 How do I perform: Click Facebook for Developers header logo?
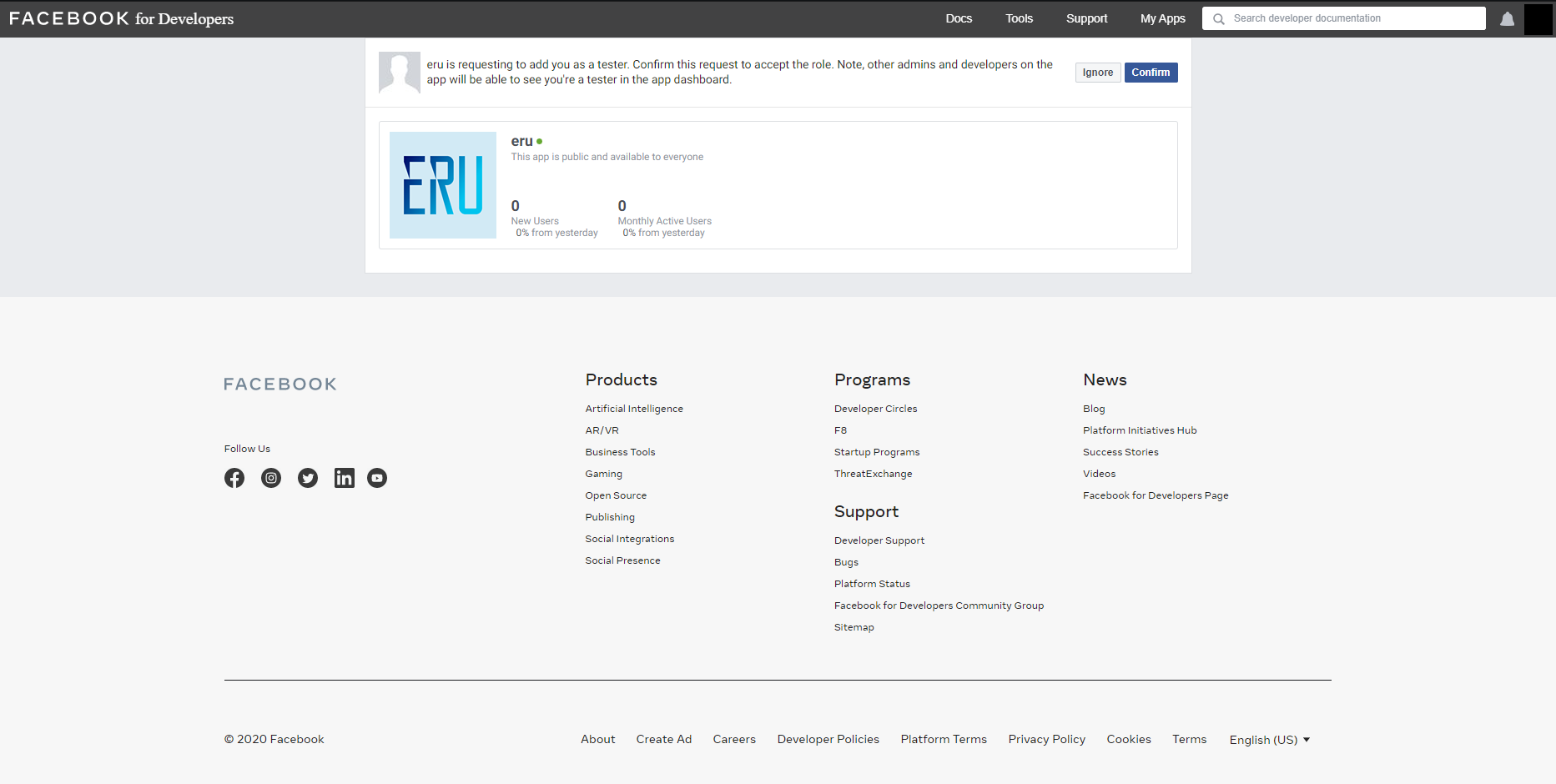[121, 18]
